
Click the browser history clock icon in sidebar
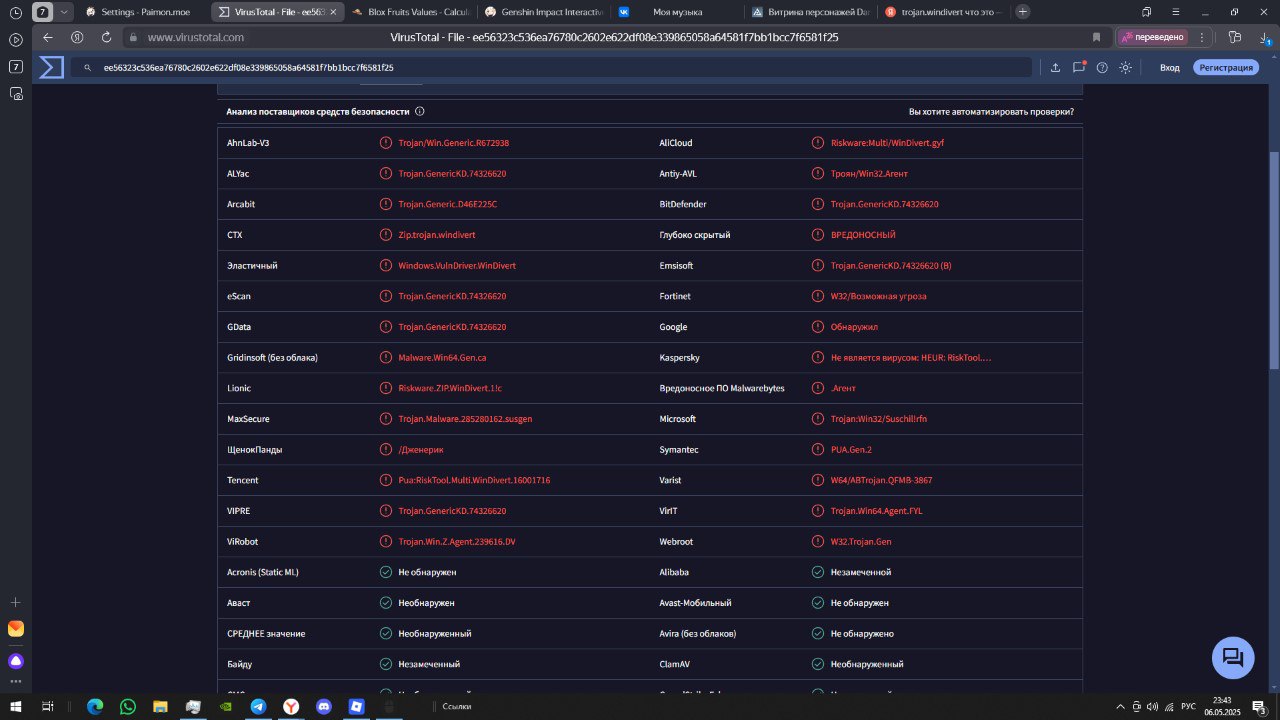click(x=16, y=13)
